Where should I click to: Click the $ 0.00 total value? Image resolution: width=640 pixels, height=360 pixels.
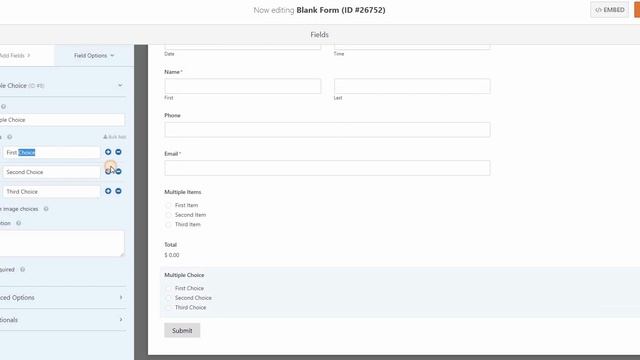point(172,255)
